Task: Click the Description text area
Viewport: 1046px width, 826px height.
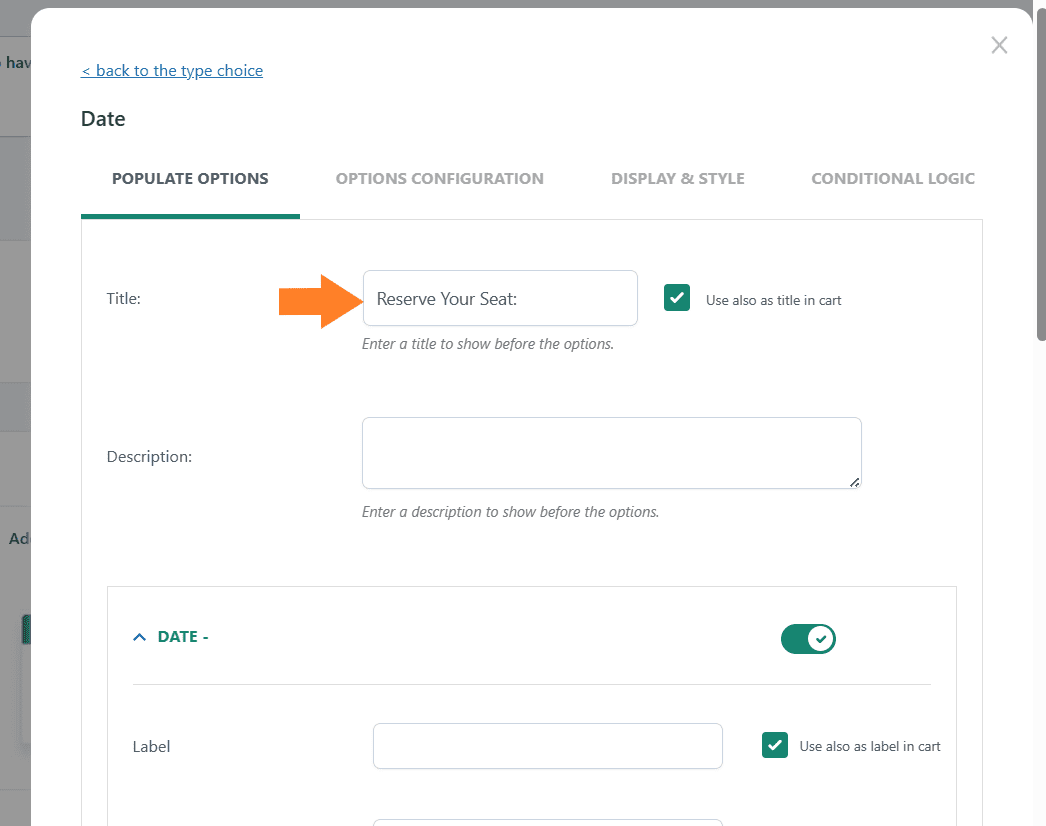Action: click(612, 453)
